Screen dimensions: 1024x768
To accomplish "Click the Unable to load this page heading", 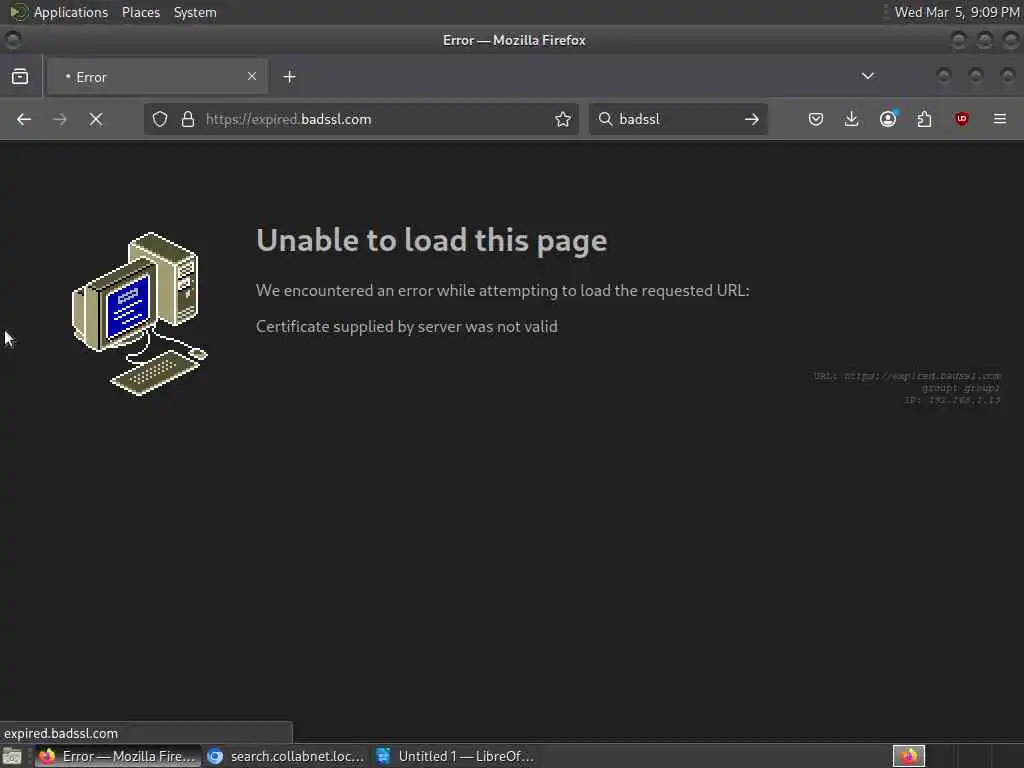I will coord(432,240).
